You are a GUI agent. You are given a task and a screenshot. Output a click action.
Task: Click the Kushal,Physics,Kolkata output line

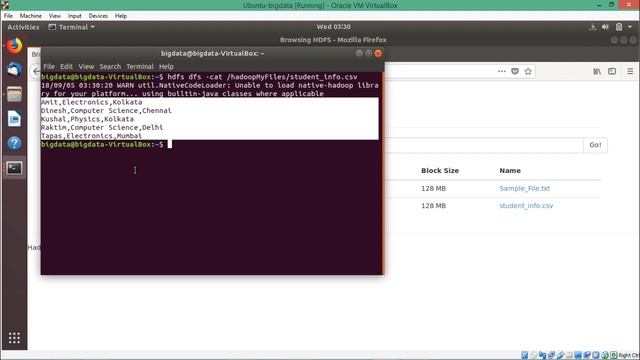(x=87, y=119)
